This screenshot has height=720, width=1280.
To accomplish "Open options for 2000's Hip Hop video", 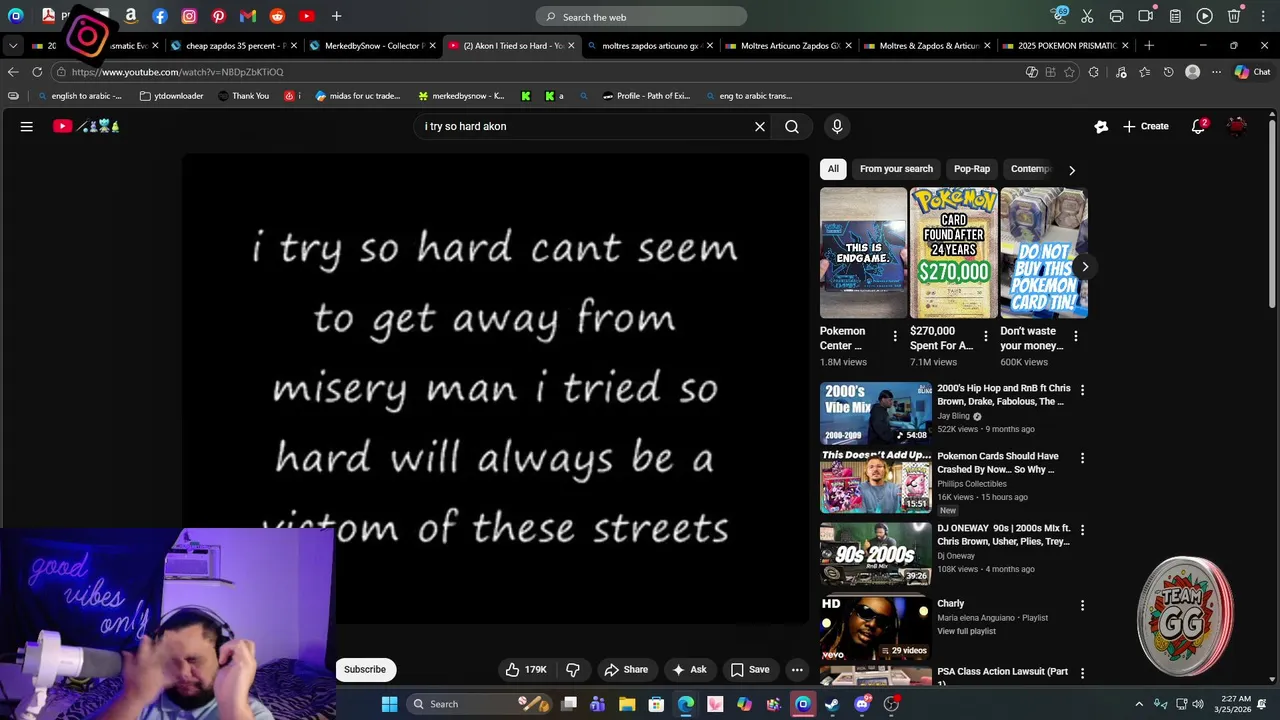I will point(1082,390).
